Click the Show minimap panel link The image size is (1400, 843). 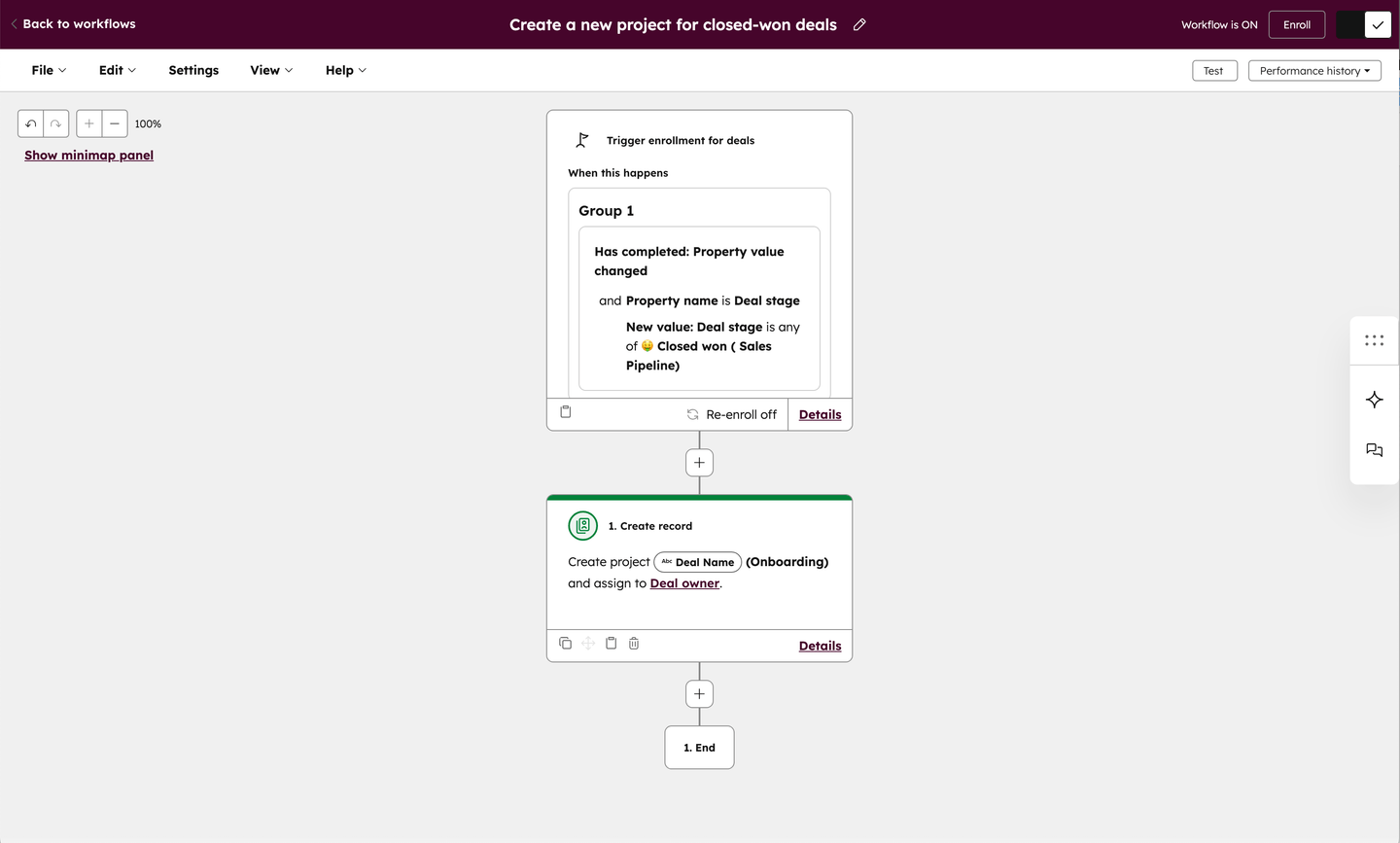pyautogui.click(x=88, y=155)
